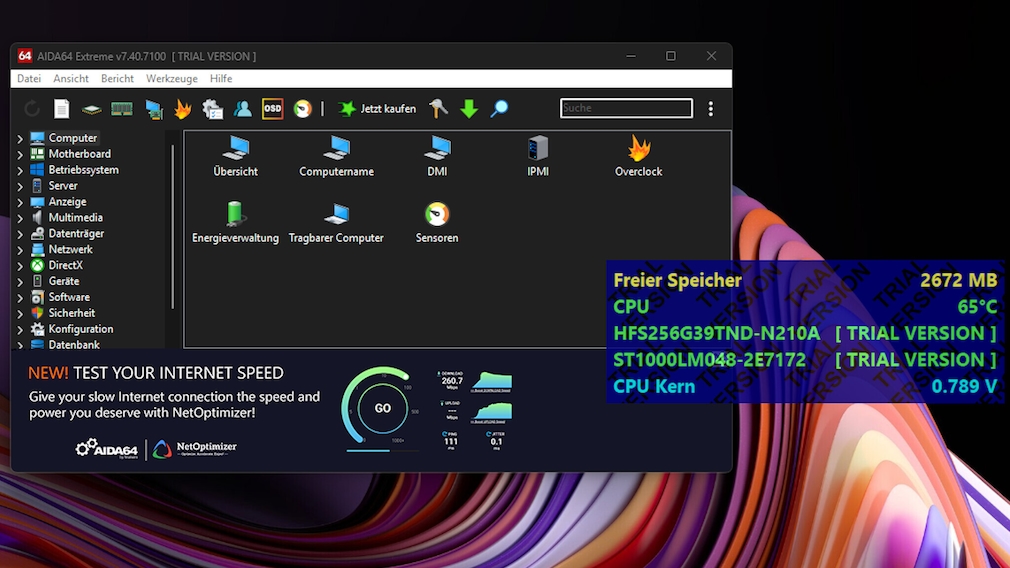The width and height of the screenshot is (1010, 568).
Task: Open the DMI icon in main panel
Action: click(x=437, y=149)
